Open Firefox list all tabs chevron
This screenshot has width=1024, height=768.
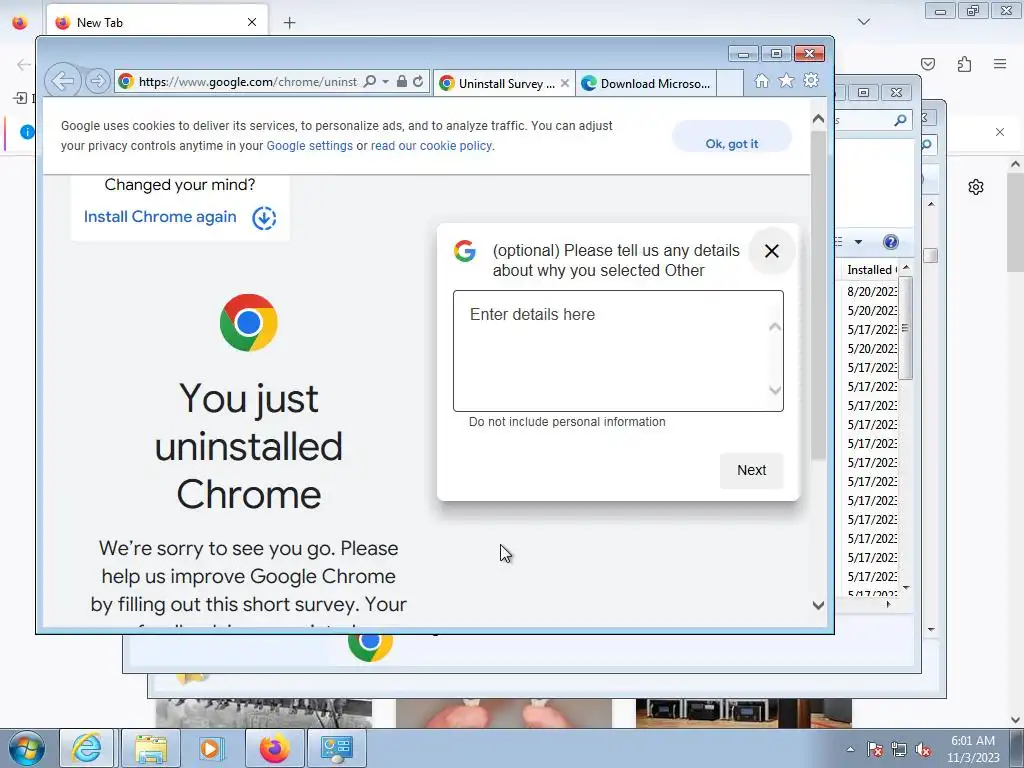(863, 22)
